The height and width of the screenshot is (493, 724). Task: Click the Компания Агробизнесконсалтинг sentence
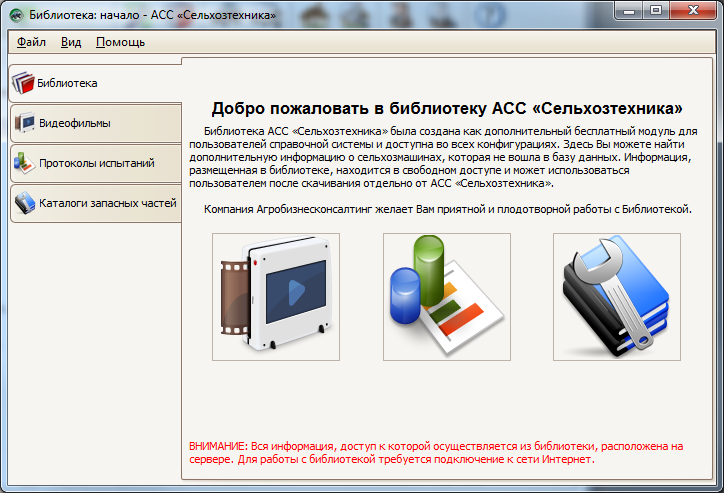point(448,209)
